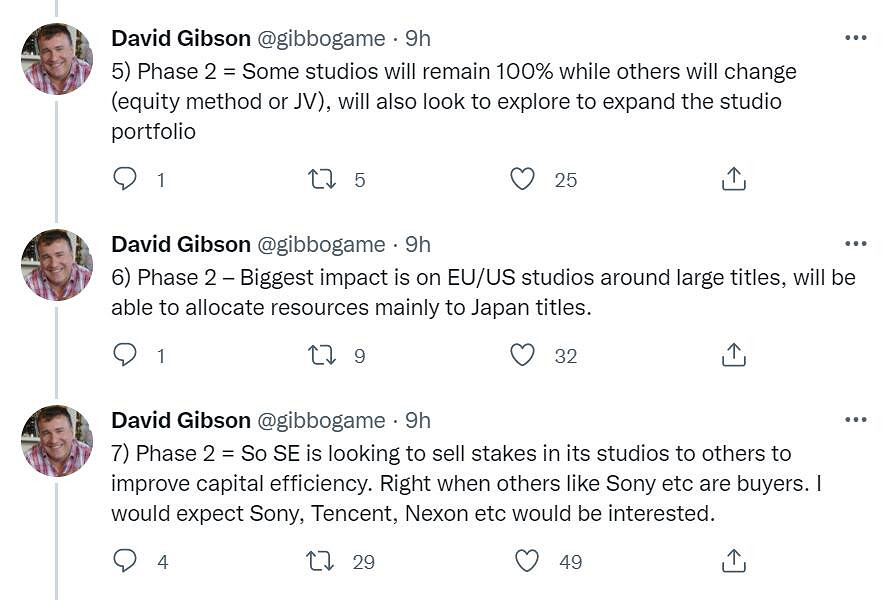
Task: Open more options for the first tweet
Action: (x=855, y=38)
